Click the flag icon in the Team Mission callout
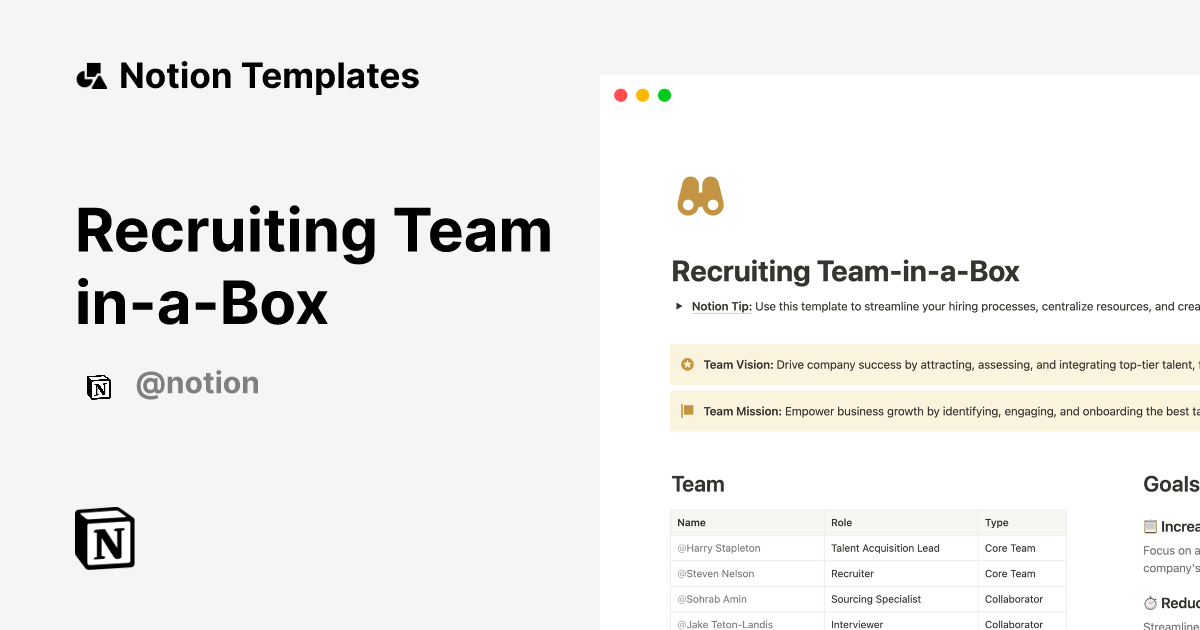This screenshot has width=1200, height=630. pyautogui.click(x=687, y=410)
